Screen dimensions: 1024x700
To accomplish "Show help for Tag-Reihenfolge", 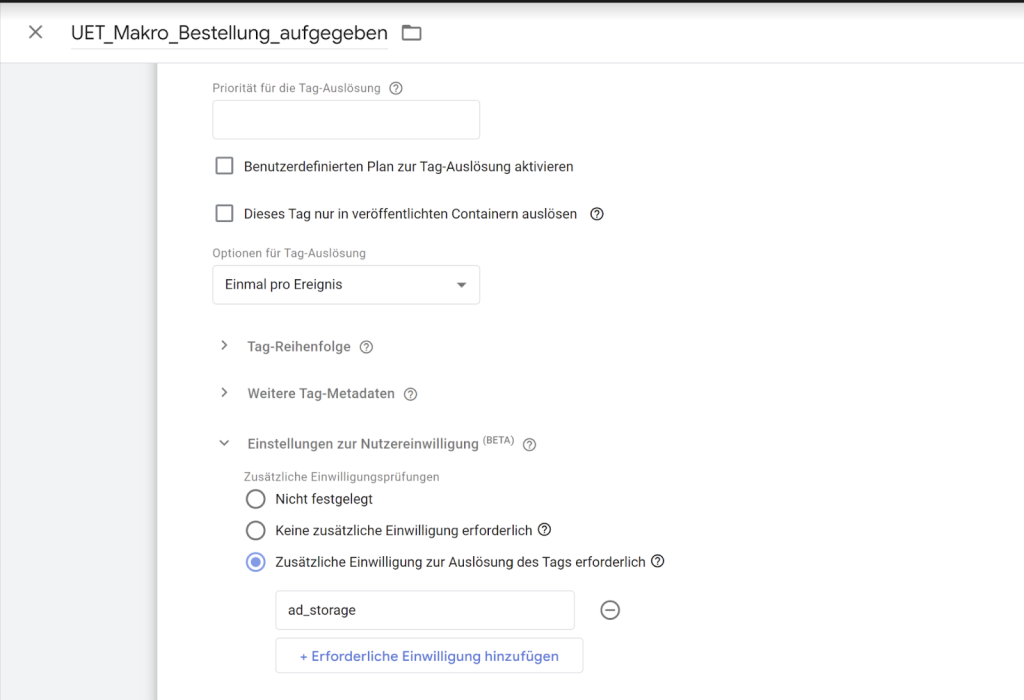I will (x=366, y=347).
